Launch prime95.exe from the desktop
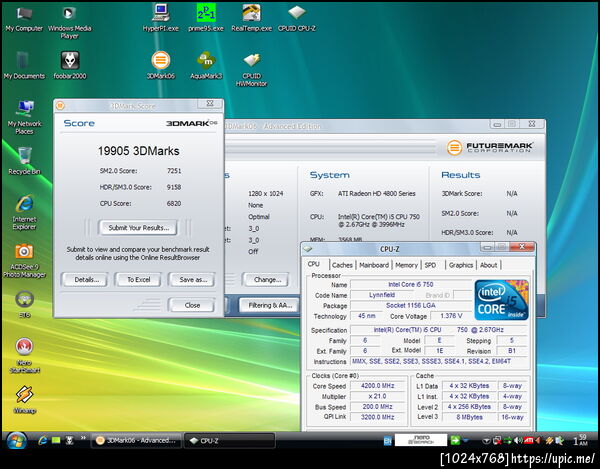 [x=204, y=15]
